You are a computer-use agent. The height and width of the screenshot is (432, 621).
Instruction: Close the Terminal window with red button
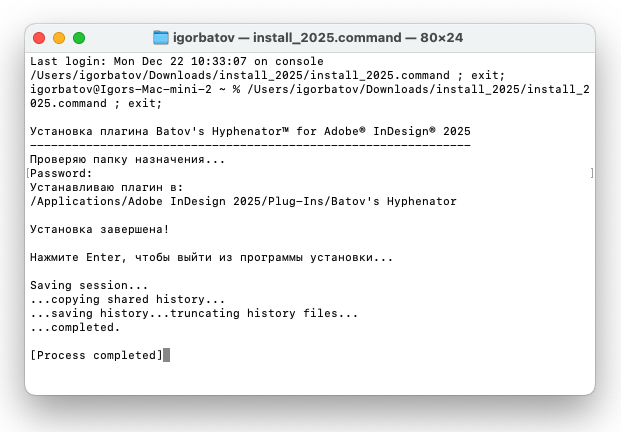click(39, 38)
